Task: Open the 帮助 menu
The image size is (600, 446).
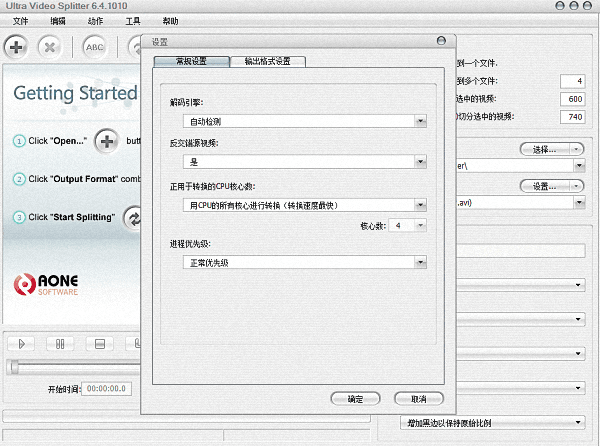Action: click(x=170, y=21)
